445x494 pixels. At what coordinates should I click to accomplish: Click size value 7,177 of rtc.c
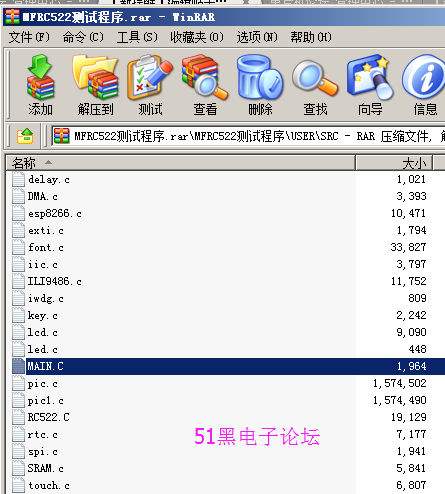tap(411, 434)
